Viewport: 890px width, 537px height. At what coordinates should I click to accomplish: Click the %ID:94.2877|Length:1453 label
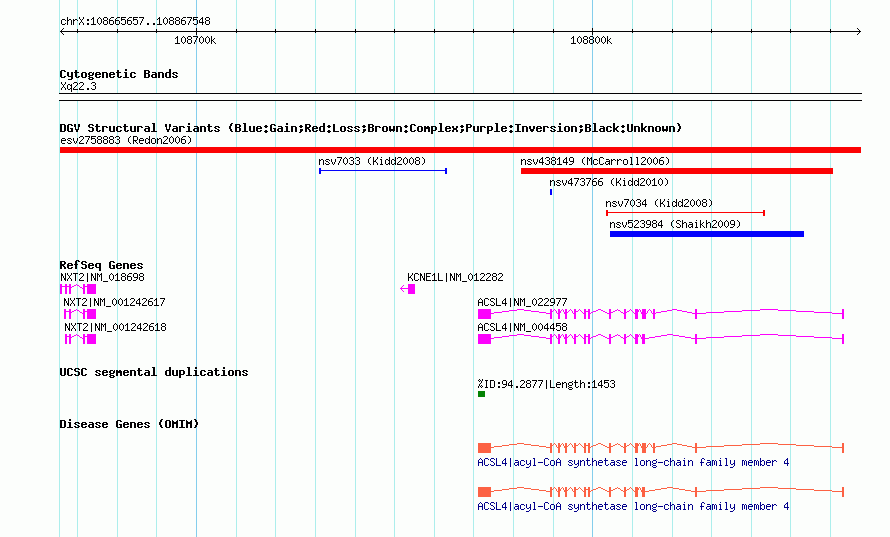pyautogui.click(x=546, y=384)
